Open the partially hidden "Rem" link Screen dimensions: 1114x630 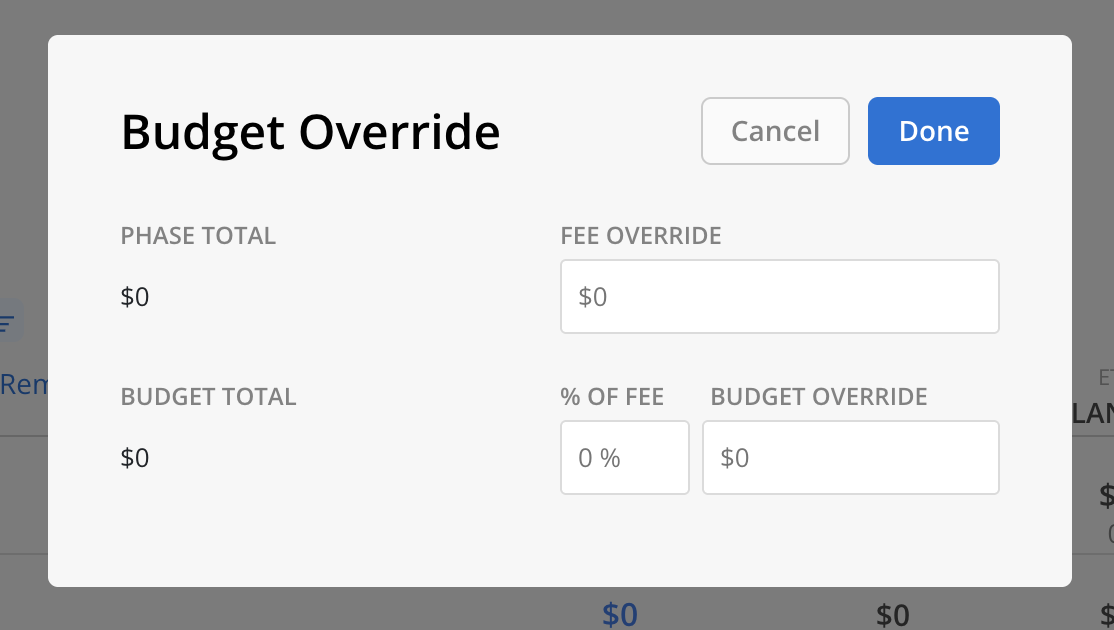point(23,384)
